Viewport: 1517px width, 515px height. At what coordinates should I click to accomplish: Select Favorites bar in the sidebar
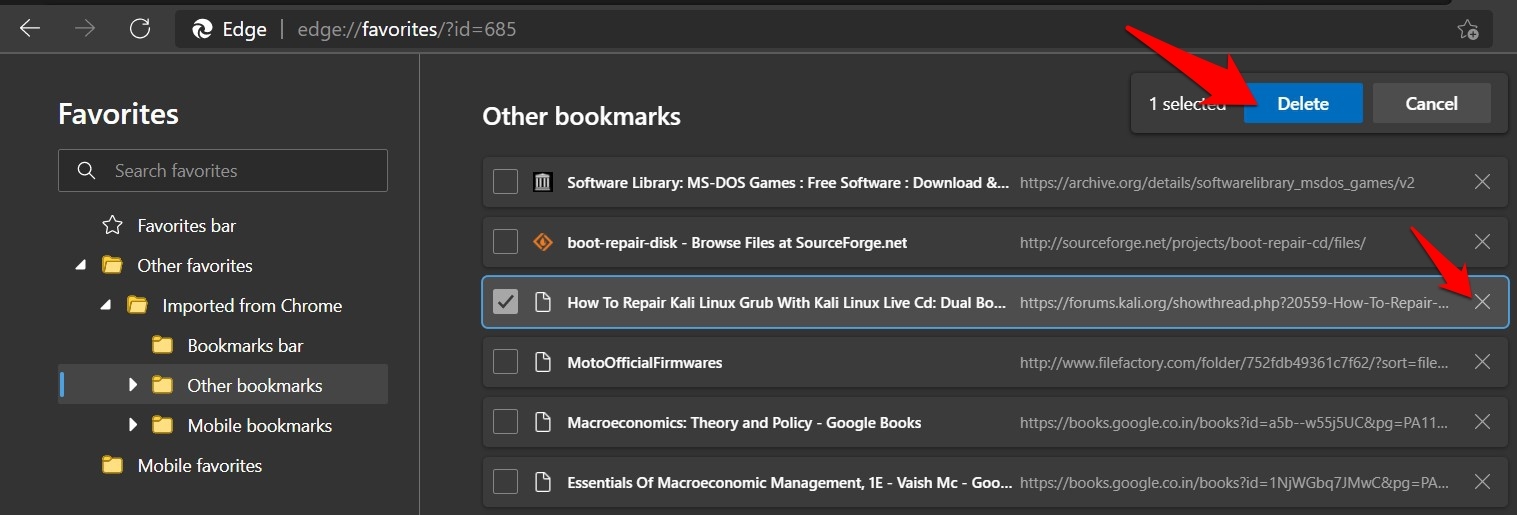click(x=186, y=226)
